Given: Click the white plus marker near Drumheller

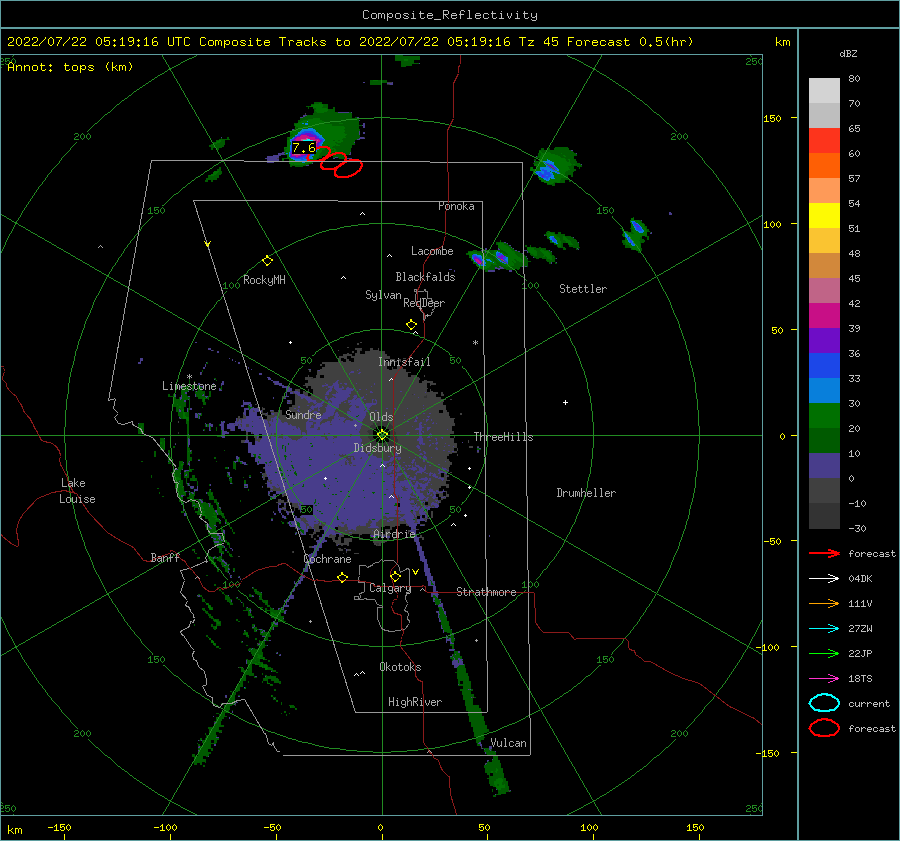Looking at the screenshot, I should [565, 402].
